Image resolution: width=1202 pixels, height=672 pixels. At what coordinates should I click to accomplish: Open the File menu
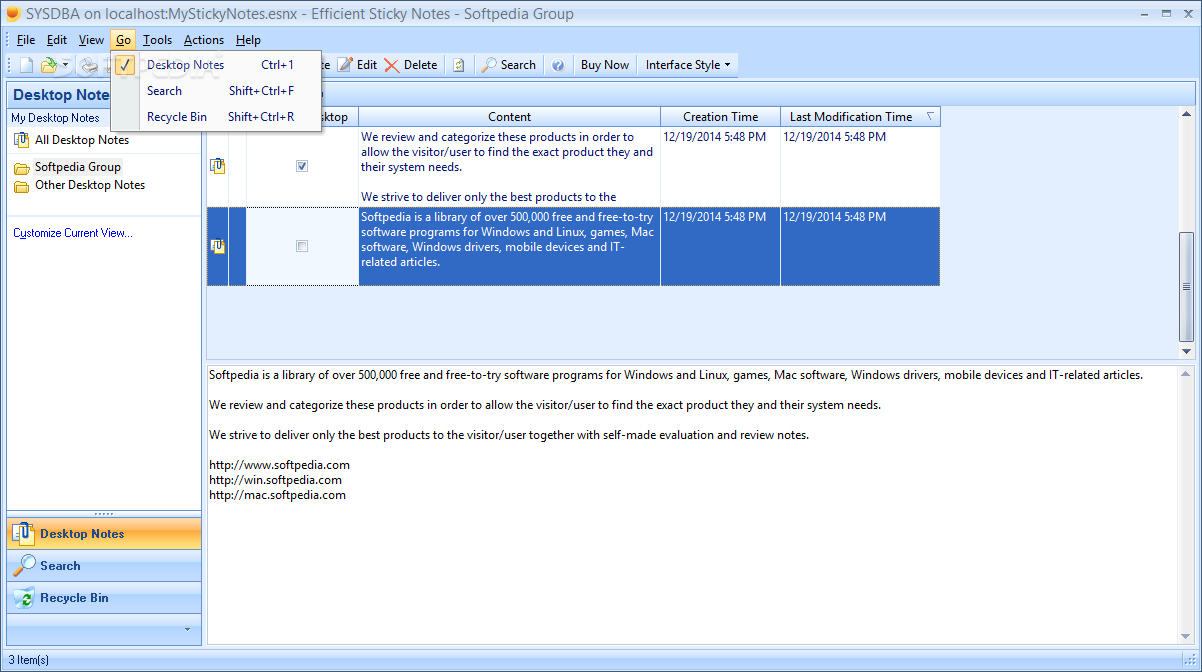pyautogui.click(x=26, y=40)
